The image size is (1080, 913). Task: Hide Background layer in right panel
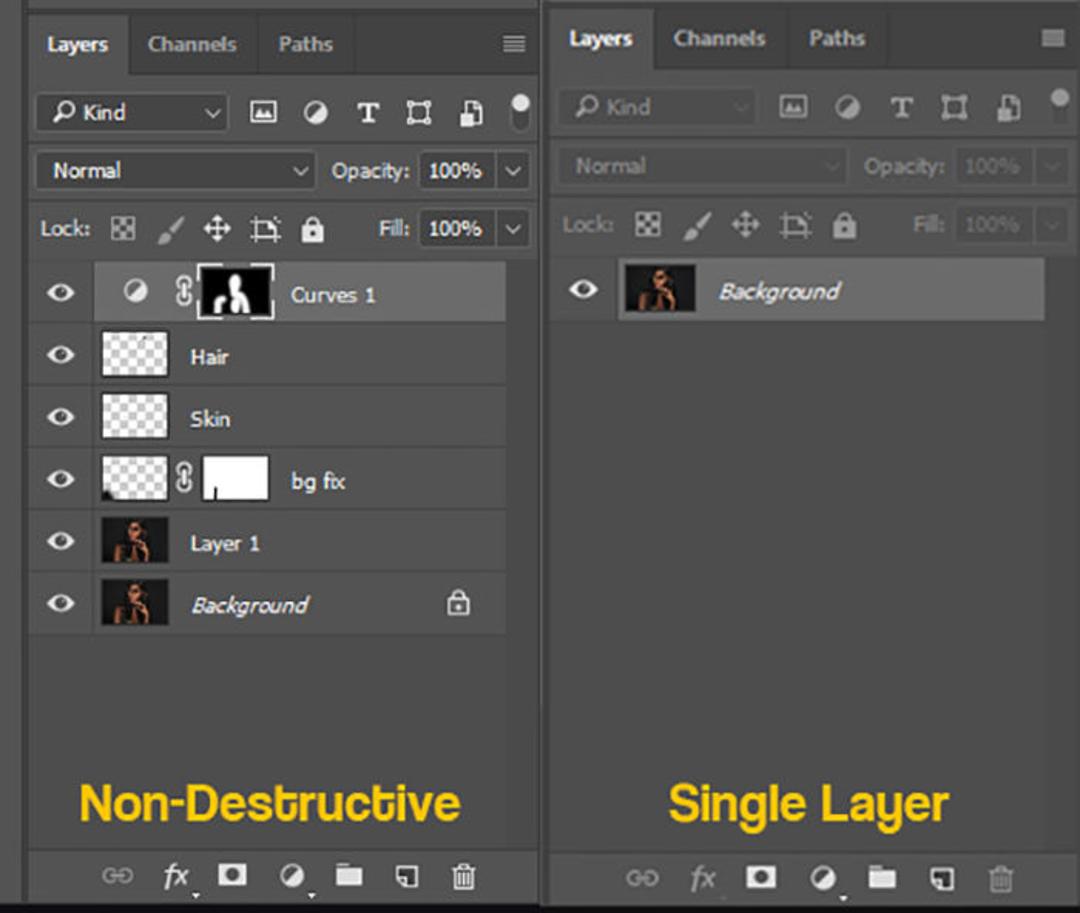(583, 288)
